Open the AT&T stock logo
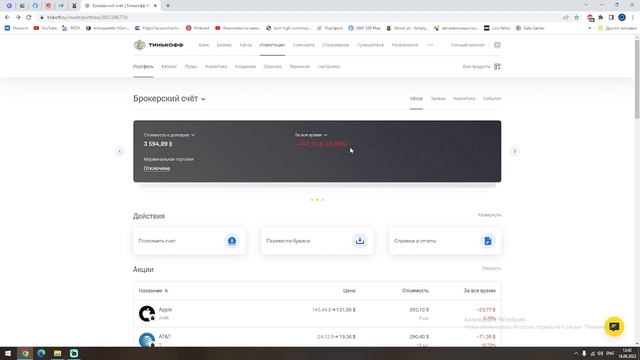Viewport: 640px width, 360px height. (147, 340)
